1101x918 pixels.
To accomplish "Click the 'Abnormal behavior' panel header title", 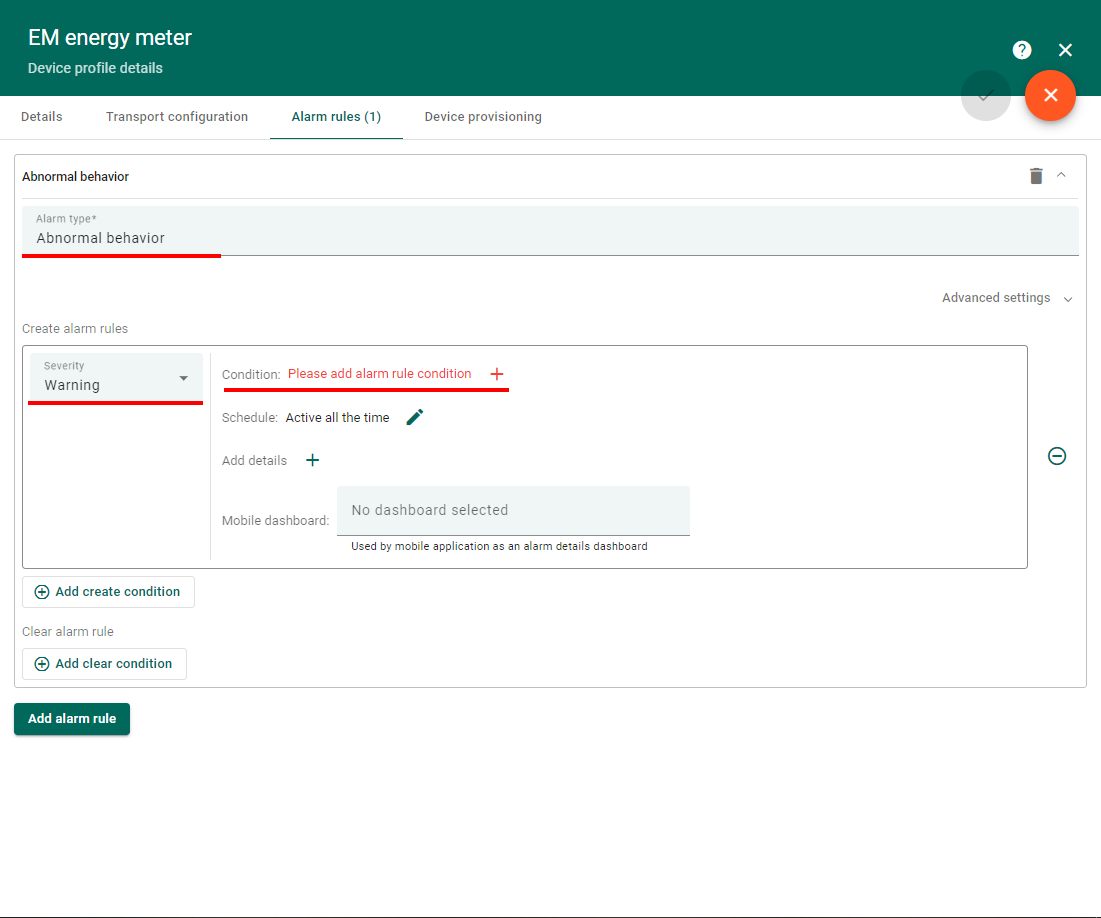I will click(x=75, y=177).
